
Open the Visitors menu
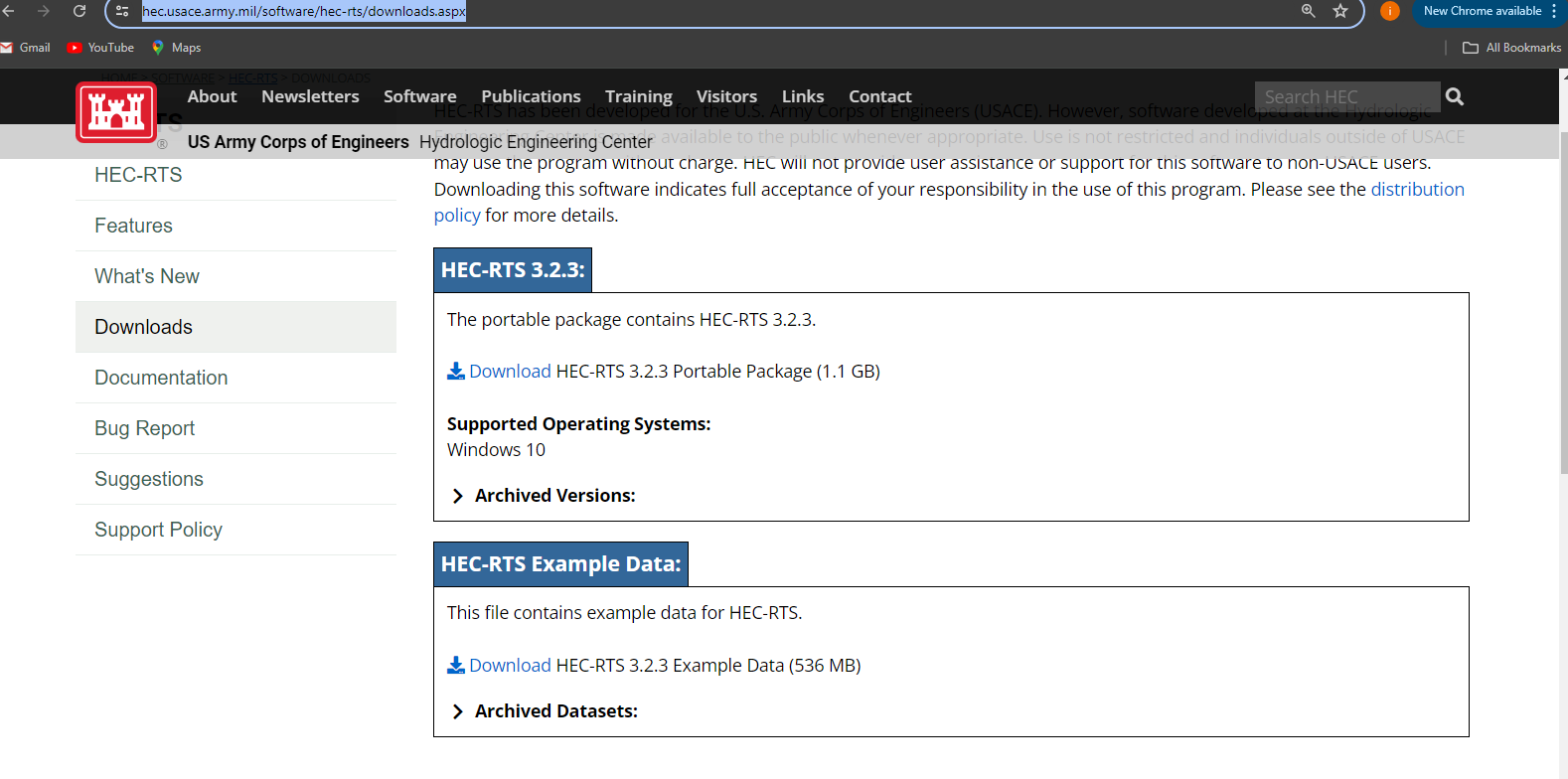tap(726, 96)
